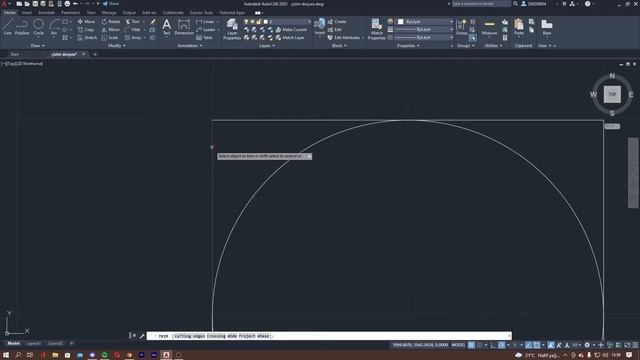Activate the Fillet command
This screenshot has height=360, width=640.
(133, 29)
